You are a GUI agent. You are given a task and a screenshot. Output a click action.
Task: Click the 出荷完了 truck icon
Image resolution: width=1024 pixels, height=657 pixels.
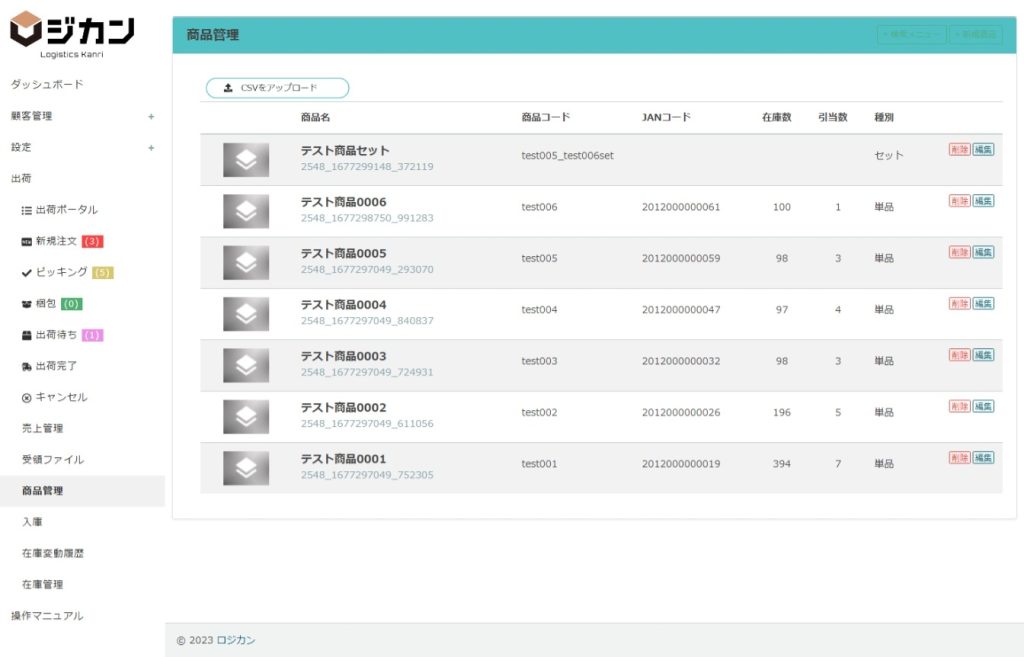pyautogui.click(x=27, y=366)
